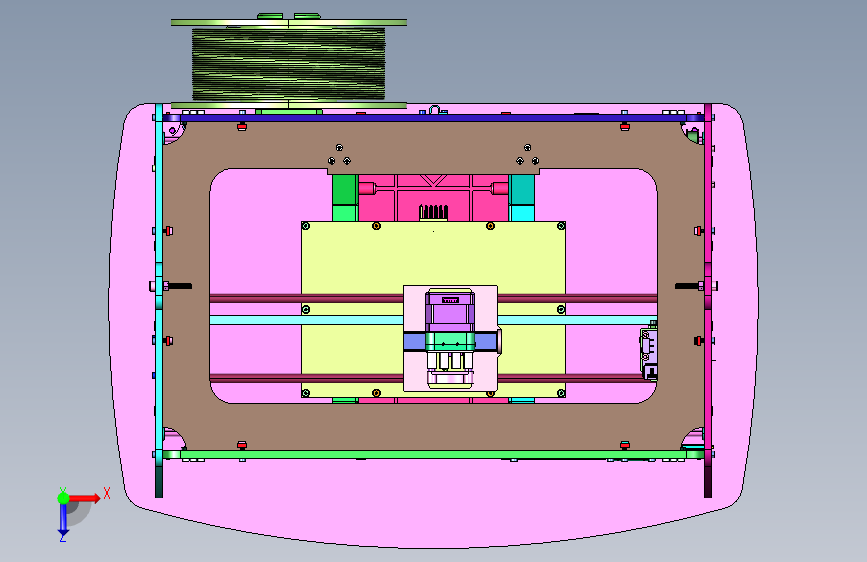Select the black heat sink fins

434,212
